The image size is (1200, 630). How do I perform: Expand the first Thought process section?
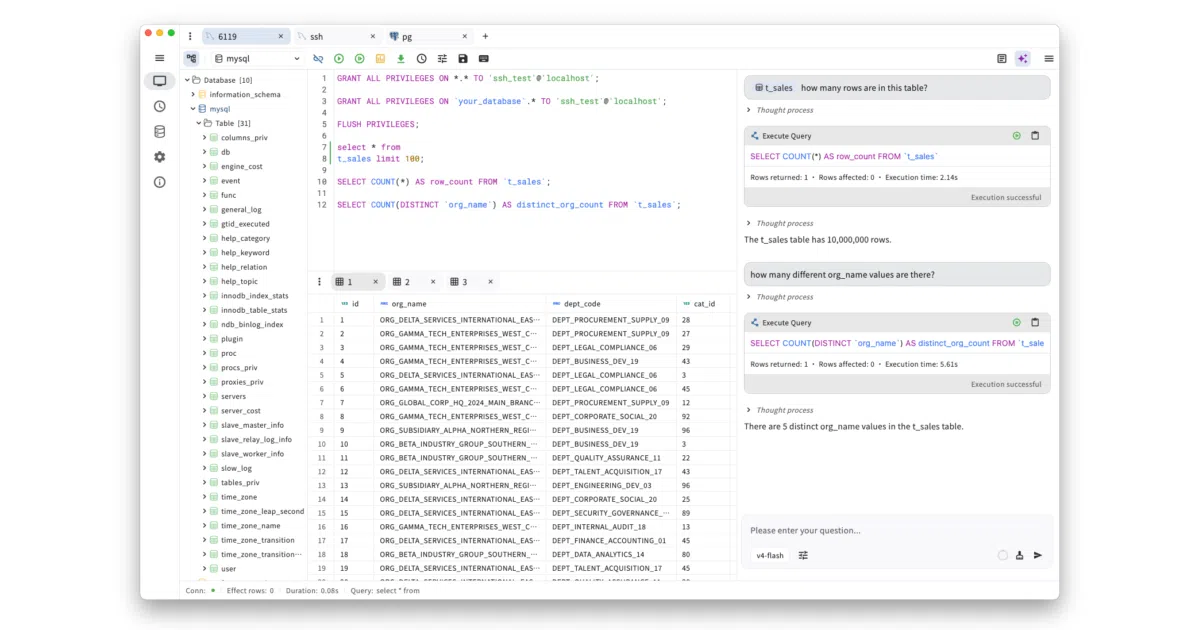pos(780,110)
